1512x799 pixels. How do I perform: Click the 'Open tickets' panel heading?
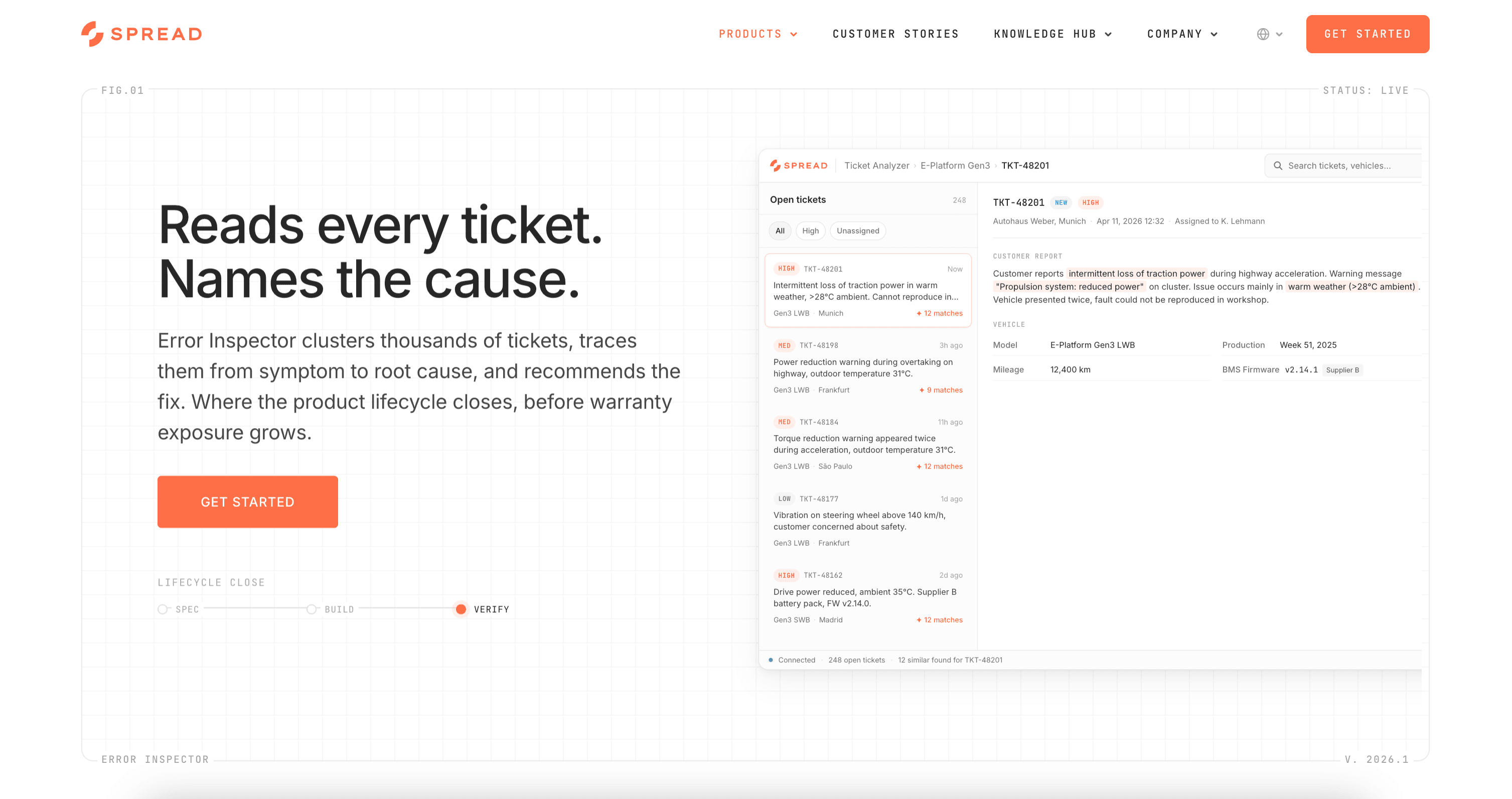click(797, 200)
